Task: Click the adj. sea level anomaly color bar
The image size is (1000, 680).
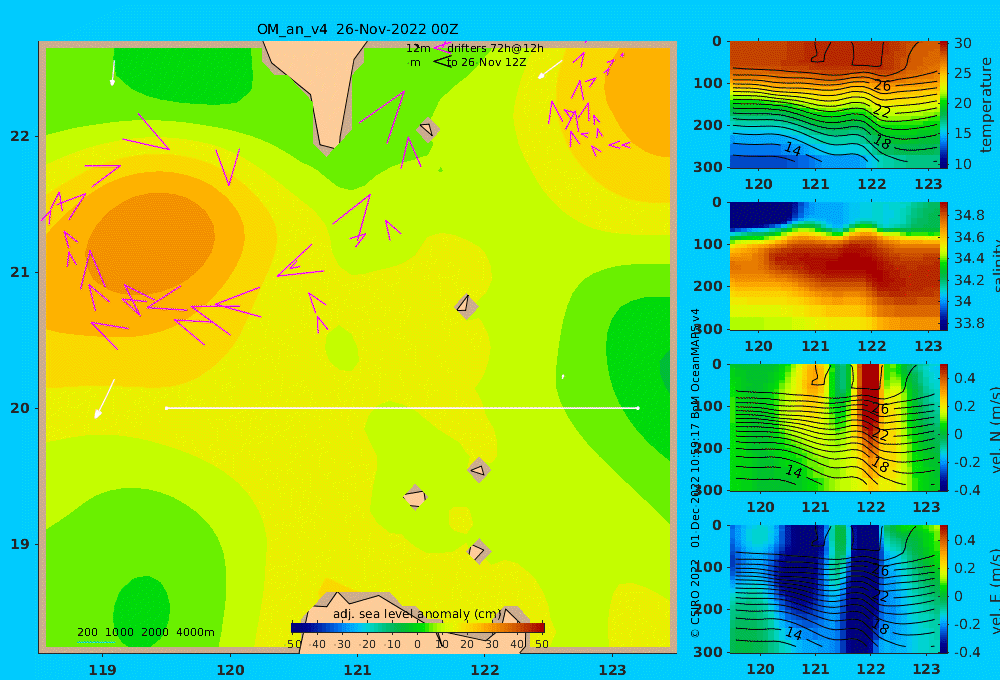Action: point(418,628)
